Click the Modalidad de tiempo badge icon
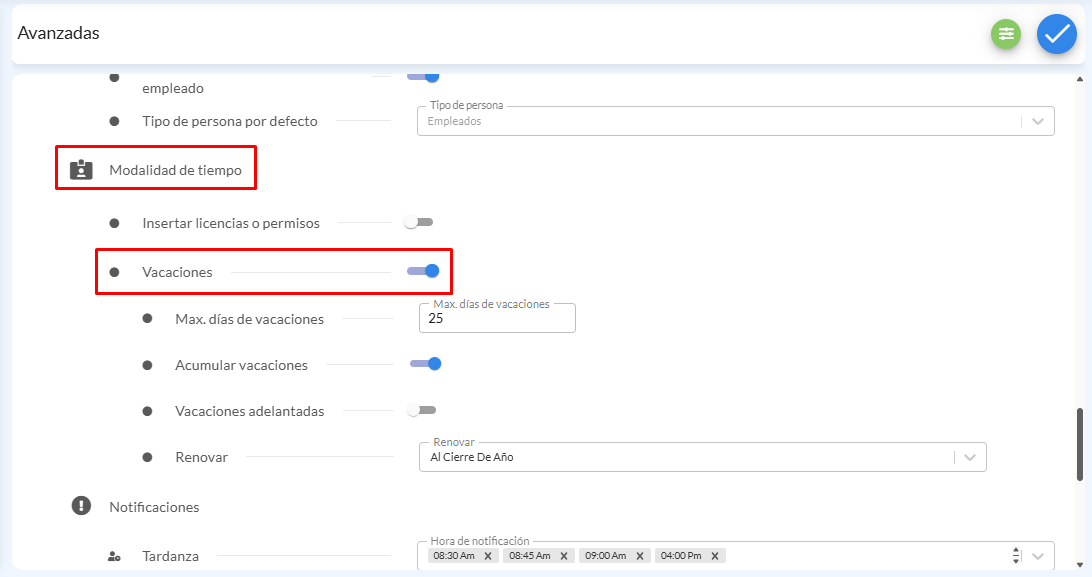Viewport: 1092px width, 577px height. click(x=81, y=170)
